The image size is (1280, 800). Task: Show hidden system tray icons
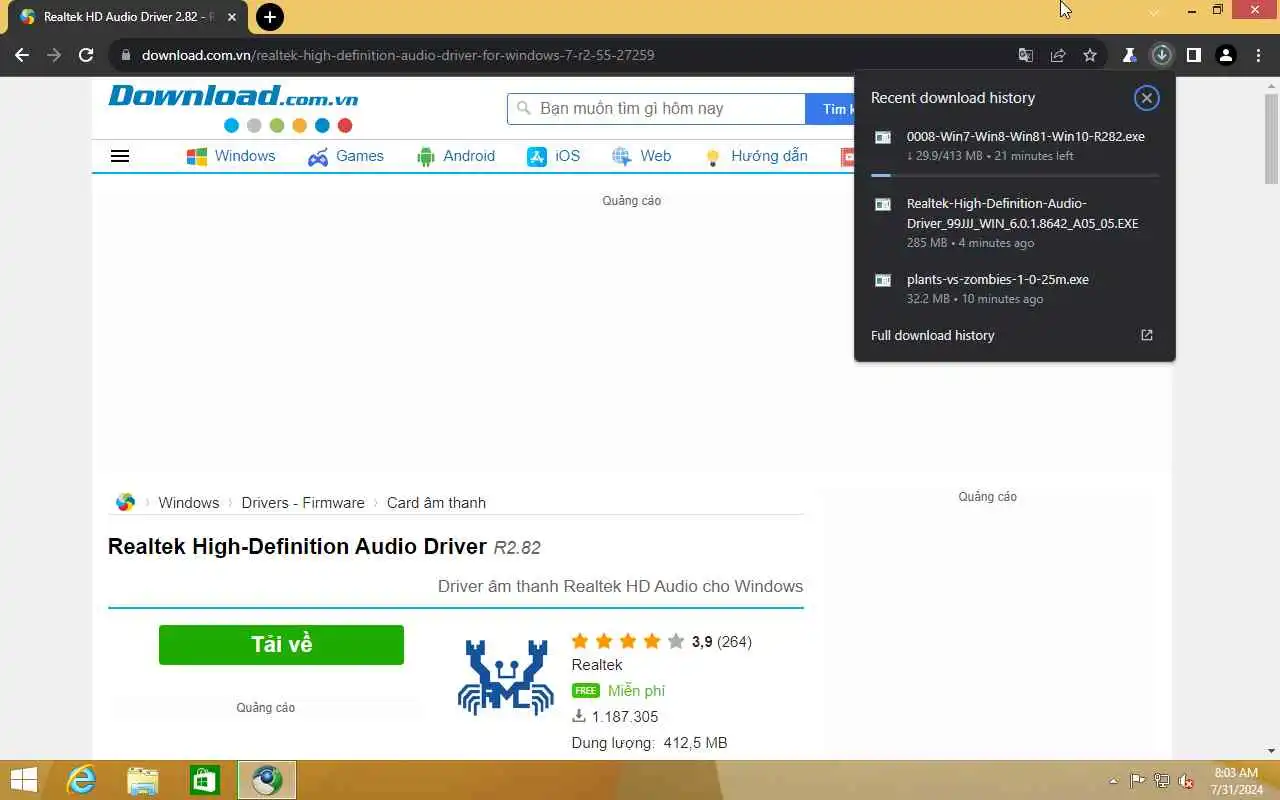tap(1114, 781)
